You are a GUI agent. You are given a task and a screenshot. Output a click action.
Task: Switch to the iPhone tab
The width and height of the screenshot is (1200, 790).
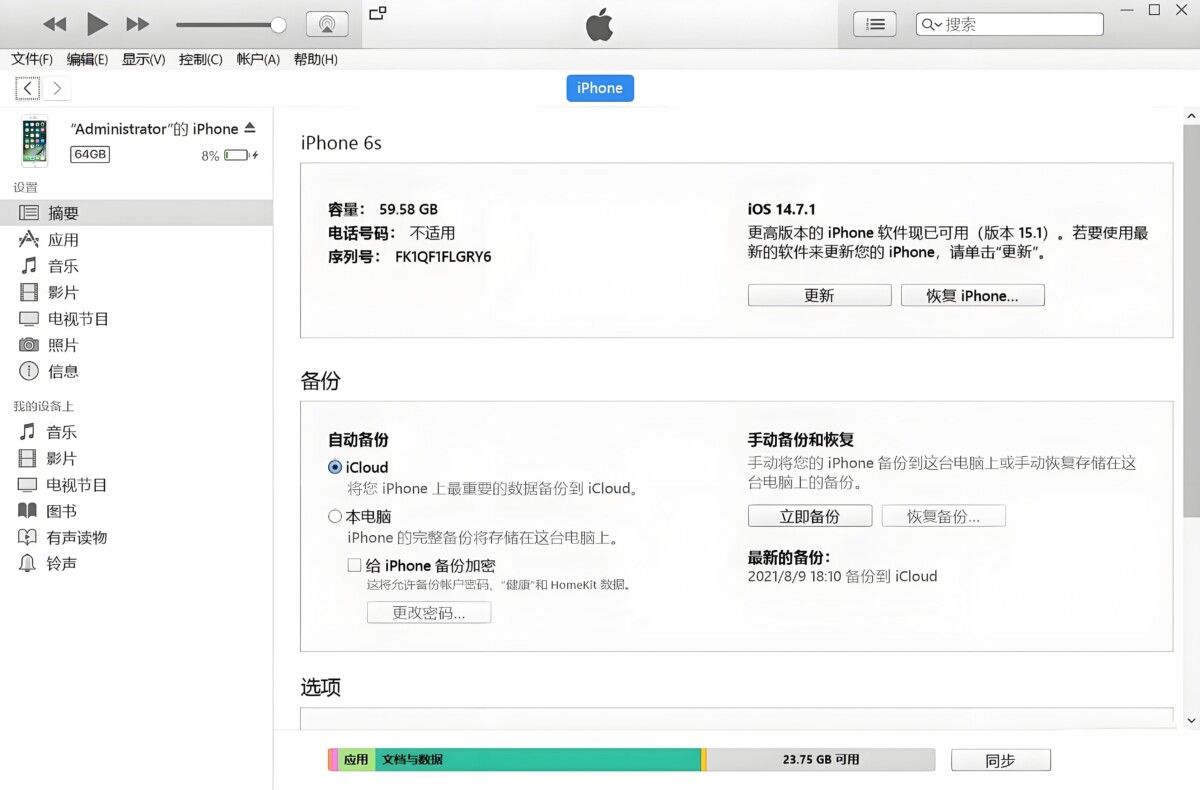click(600, 88)
